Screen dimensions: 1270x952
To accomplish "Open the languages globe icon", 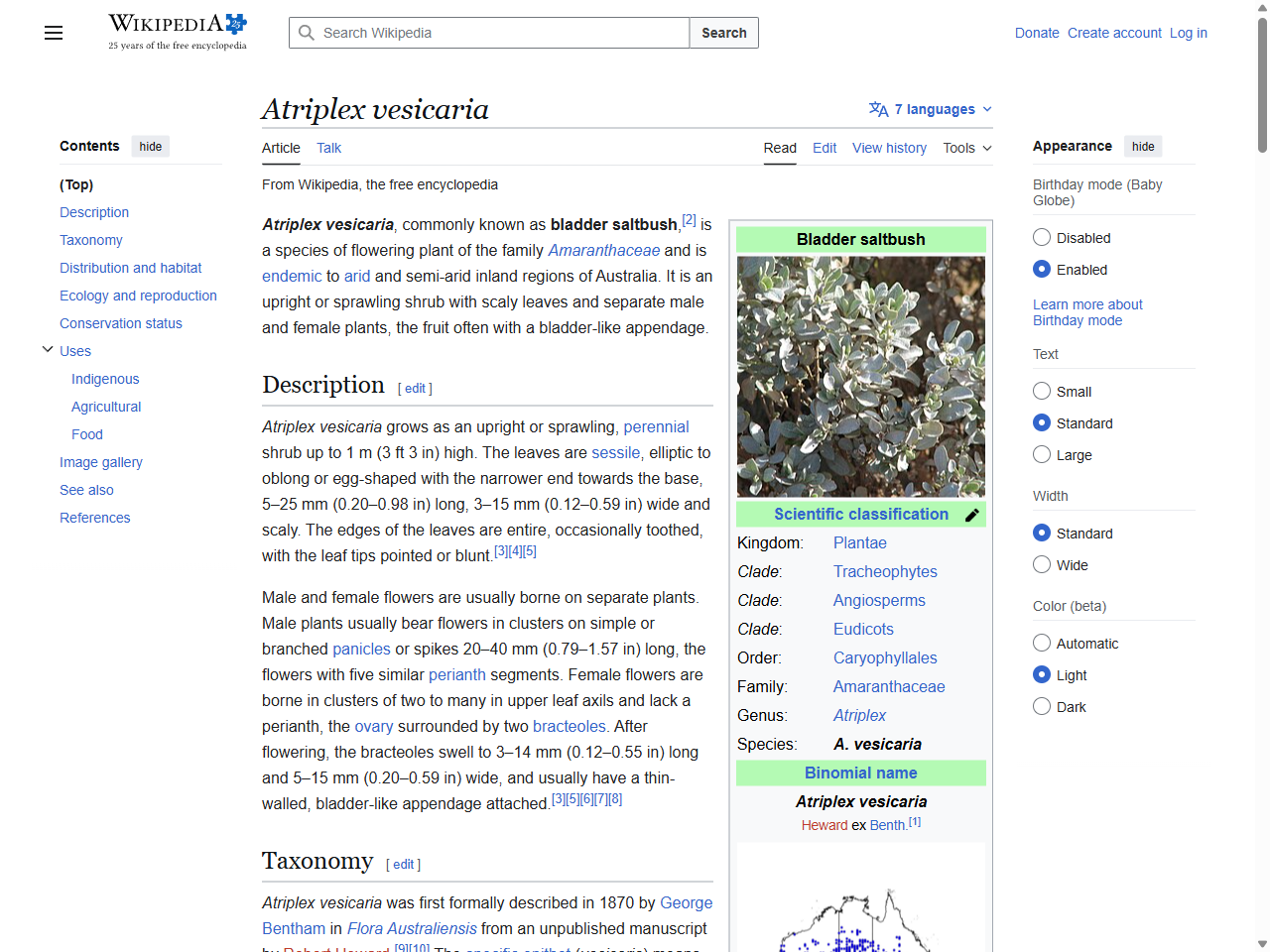I will pos(877,109).
